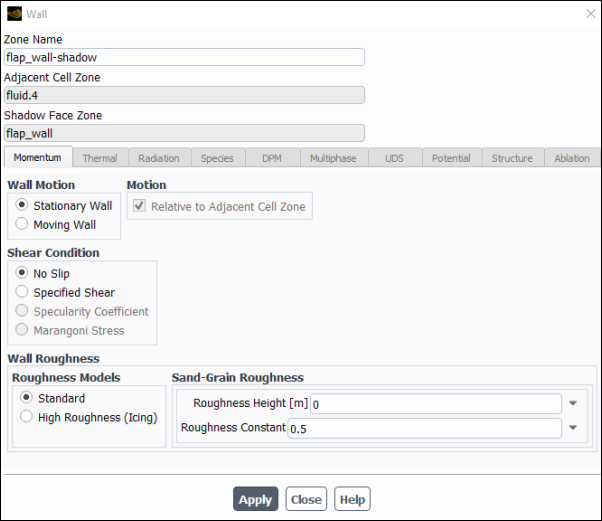
Task: Open the Multiphase tab
Action: pyautogui.click(x=333, y=158)
